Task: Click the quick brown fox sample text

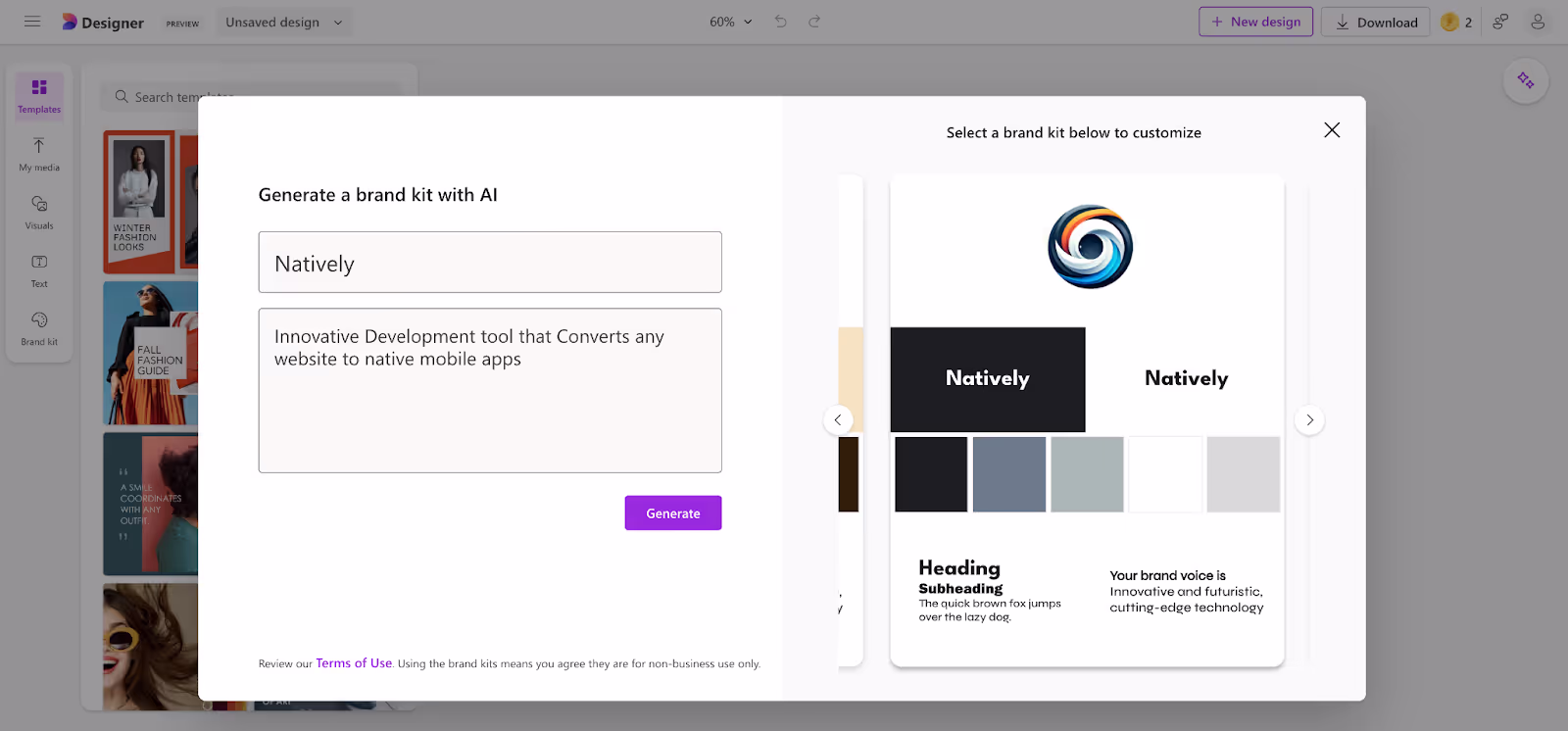Action: click(990, 610)
